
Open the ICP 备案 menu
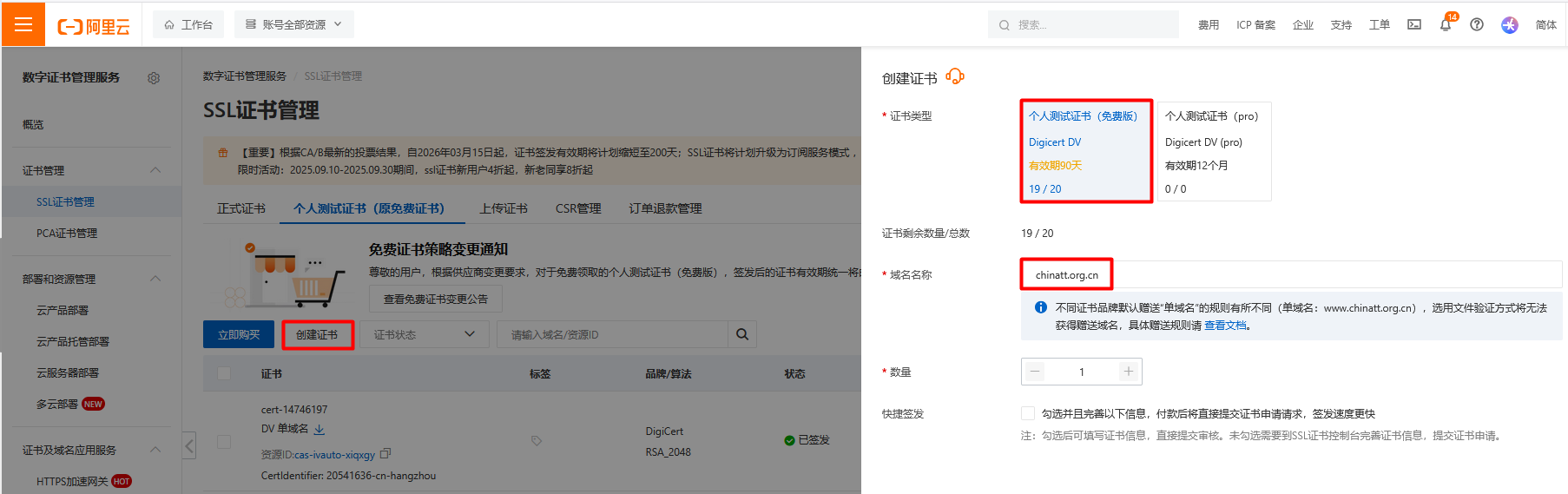[1255, 25]
